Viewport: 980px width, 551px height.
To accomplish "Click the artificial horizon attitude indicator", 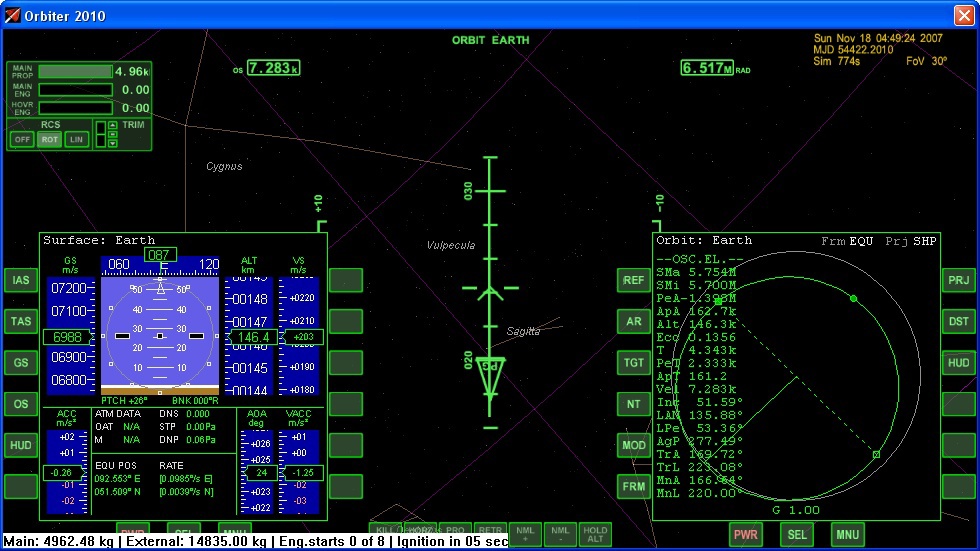I will [160, 336].
